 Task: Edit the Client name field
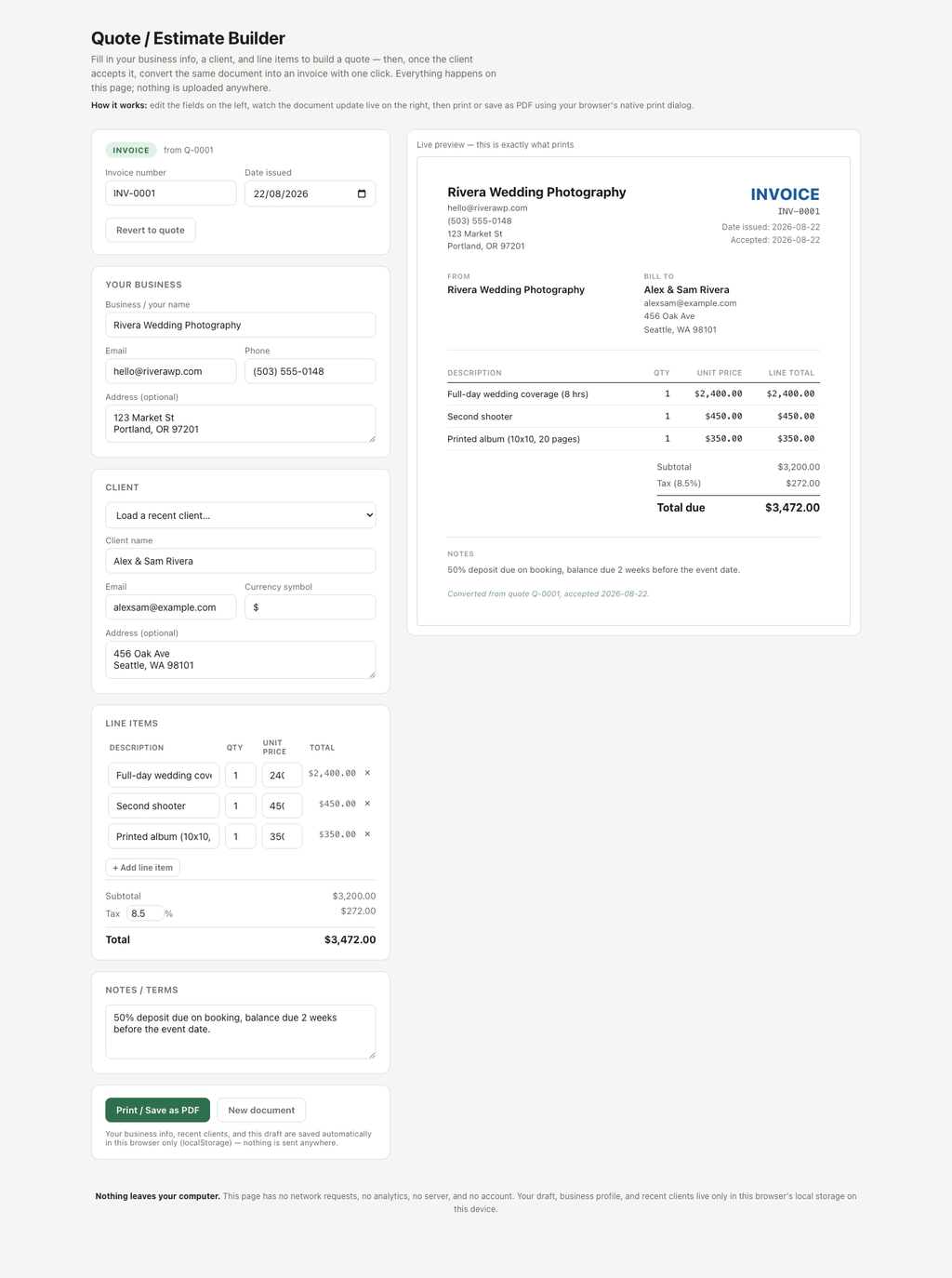[x=241, y=561]
